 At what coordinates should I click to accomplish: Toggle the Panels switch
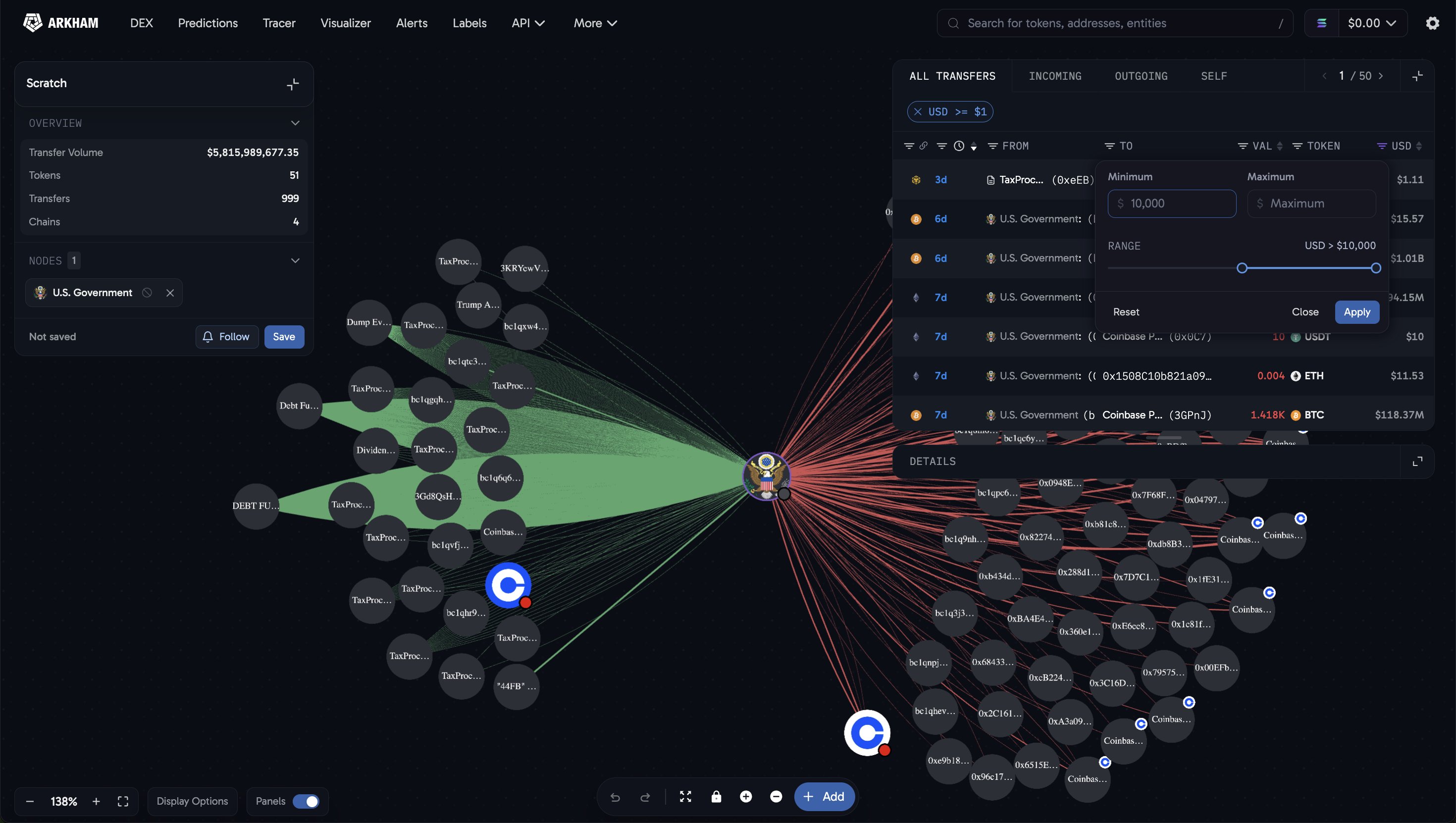[x=306, y=802]
